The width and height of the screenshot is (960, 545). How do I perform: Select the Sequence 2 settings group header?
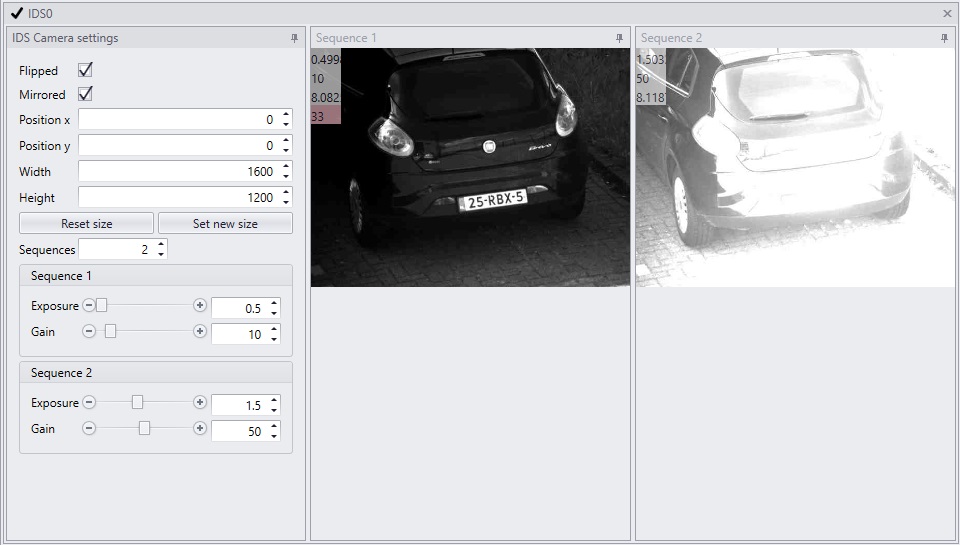[x=156, y=372]
